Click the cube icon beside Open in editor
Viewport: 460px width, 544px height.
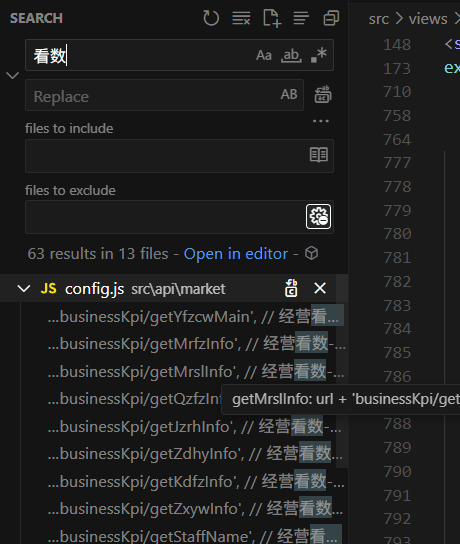click(x=311, y=253)
